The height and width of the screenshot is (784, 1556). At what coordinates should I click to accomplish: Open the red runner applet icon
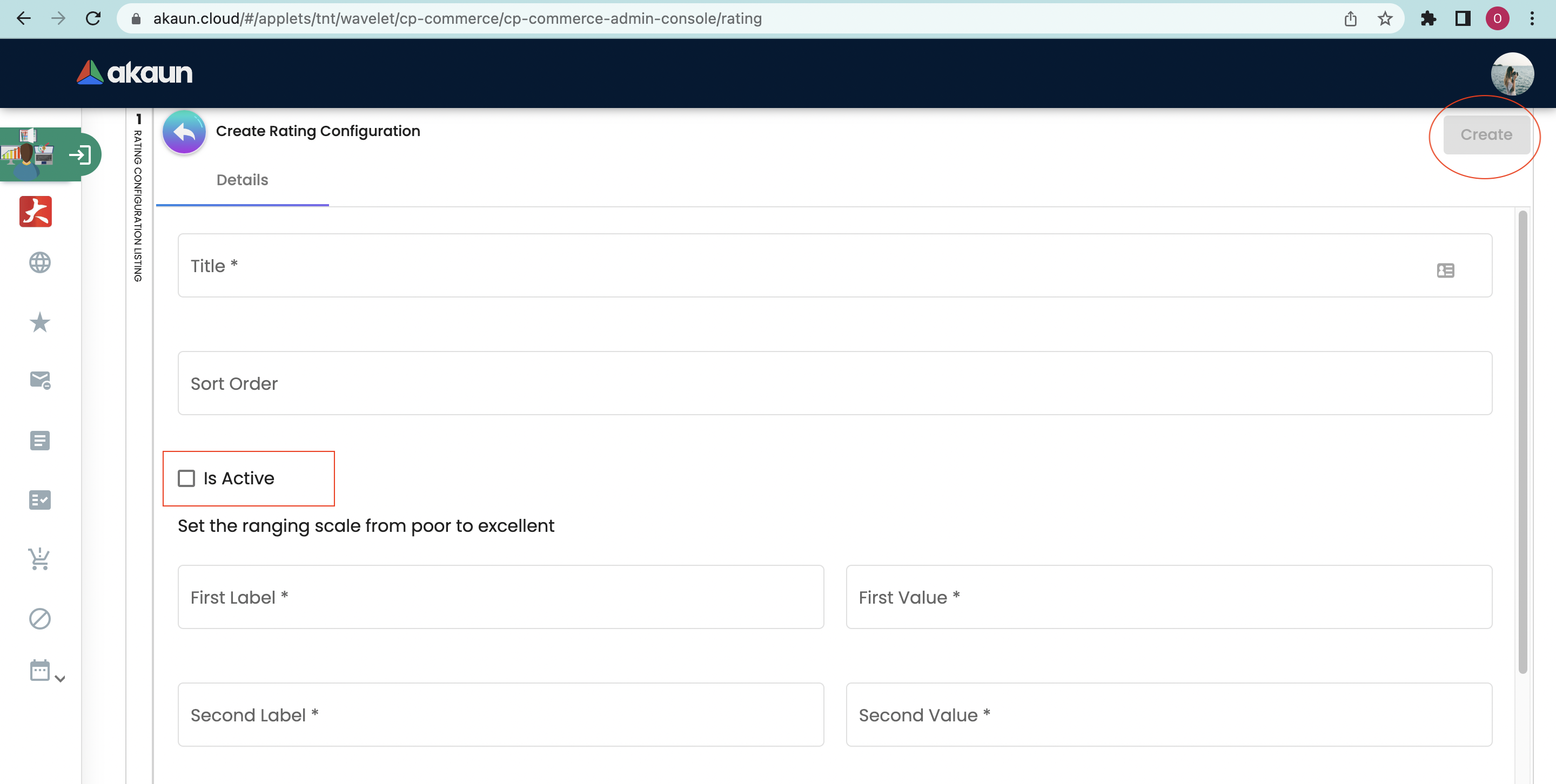pos(36,212)
